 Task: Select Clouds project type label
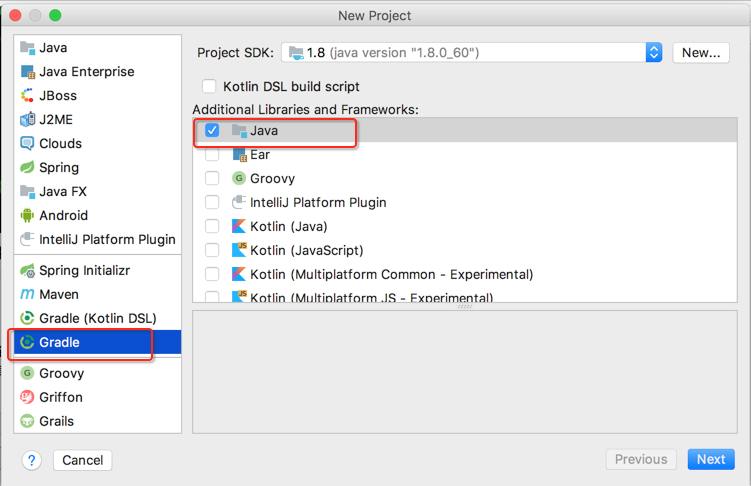60,144
